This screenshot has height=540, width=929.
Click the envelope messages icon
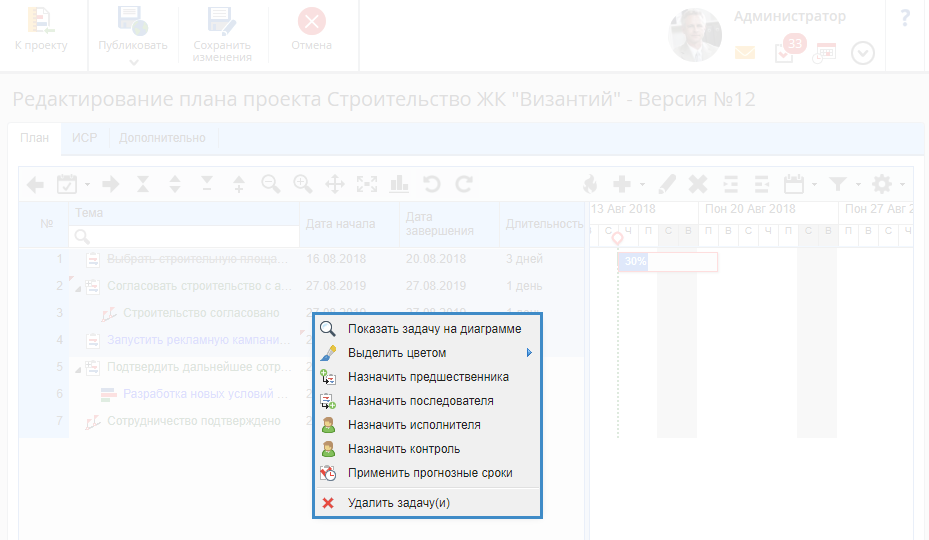pyautogui.click(x=745, y=53)
